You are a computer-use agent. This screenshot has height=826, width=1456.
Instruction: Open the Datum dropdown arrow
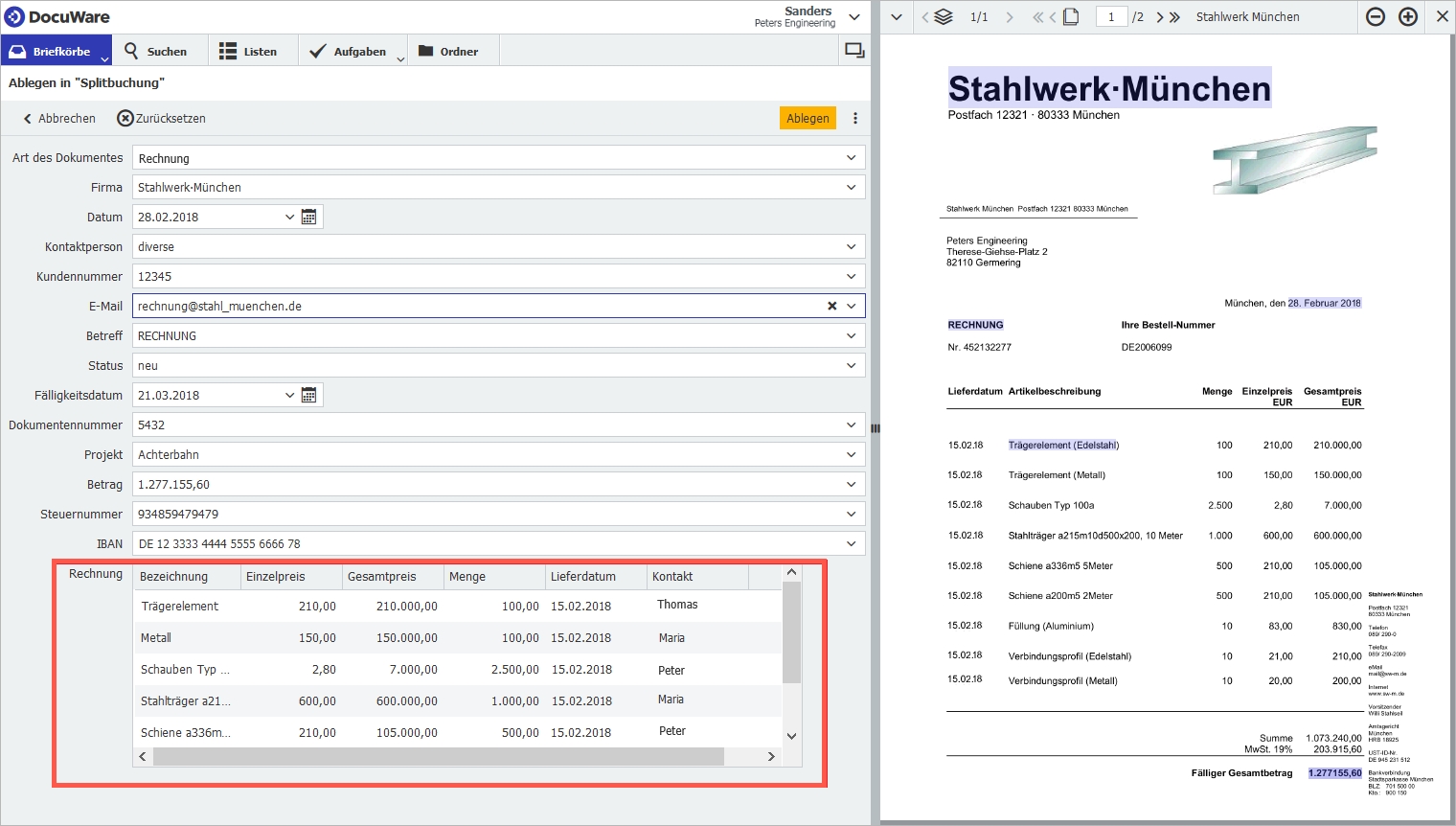coord(290,218)
